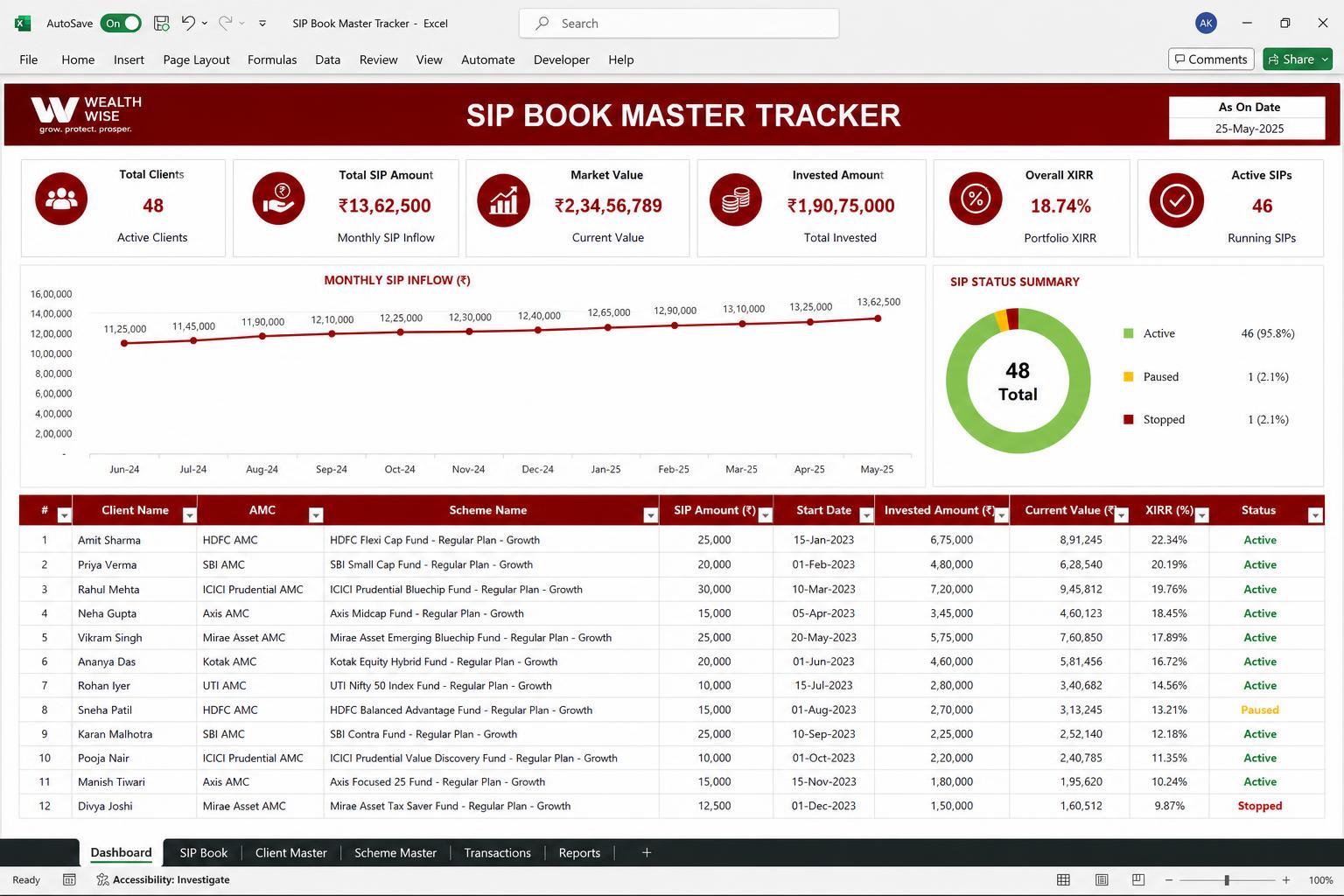Open the Insert ribbon tab
1344x896 pixels.
coord(129,59)
